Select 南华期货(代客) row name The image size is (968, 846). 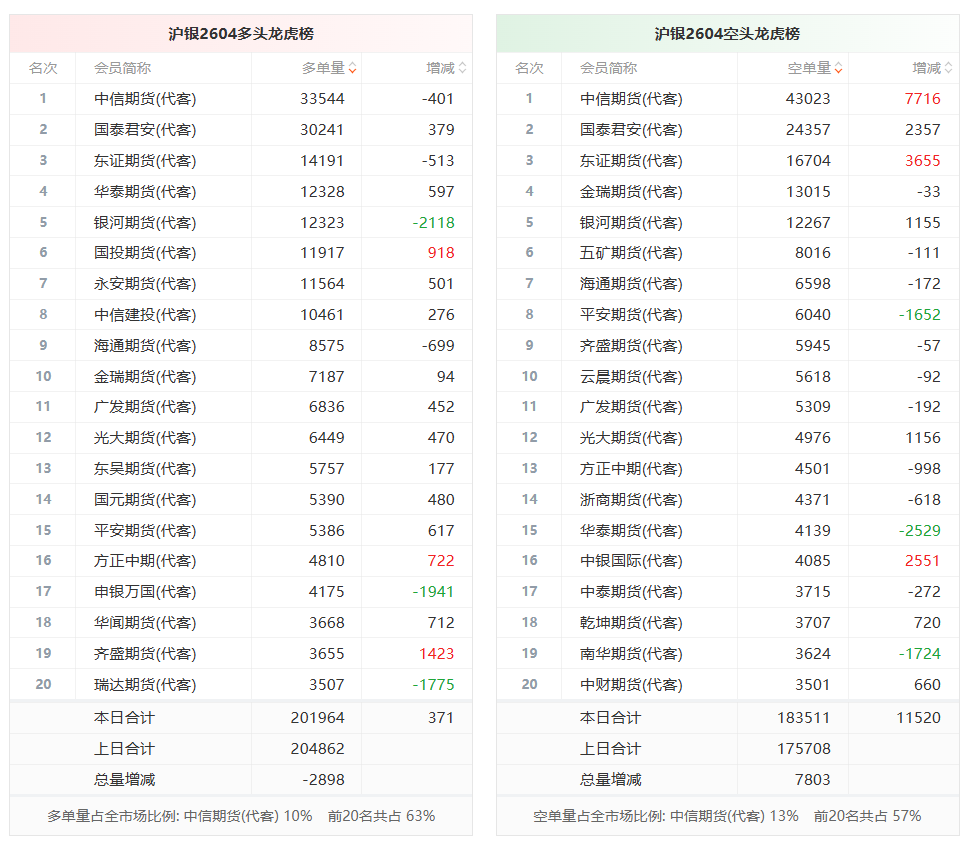631,653
